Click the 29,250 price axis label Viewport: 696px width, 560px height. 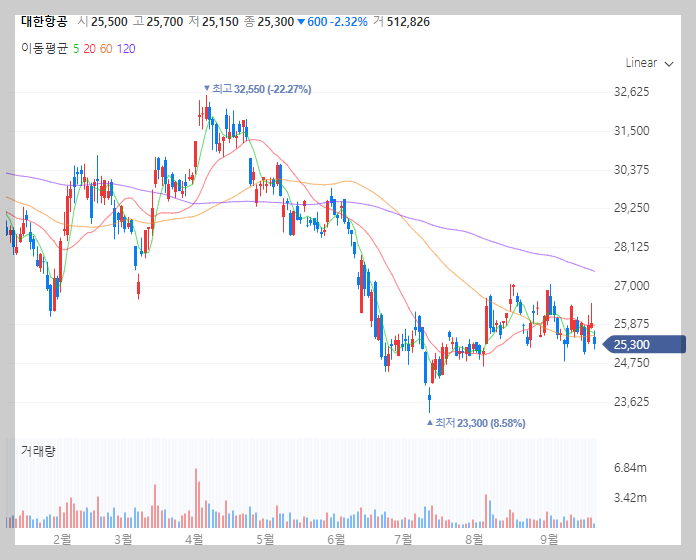pyautogui.click(x=631, y=208)
